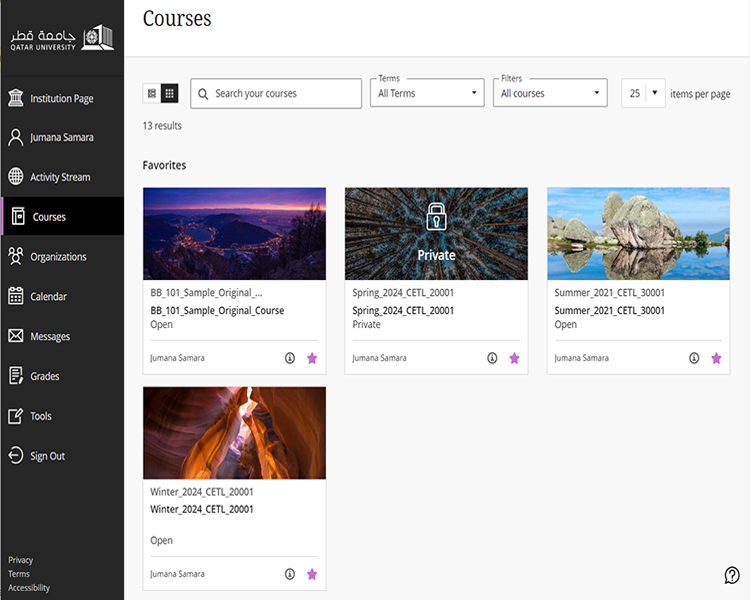The width and height of the screenshot is (750, 600).
Task: Open the Winter_2024_CETL_20001 canyon thumbnail
Action: click(x=234, y=433)
